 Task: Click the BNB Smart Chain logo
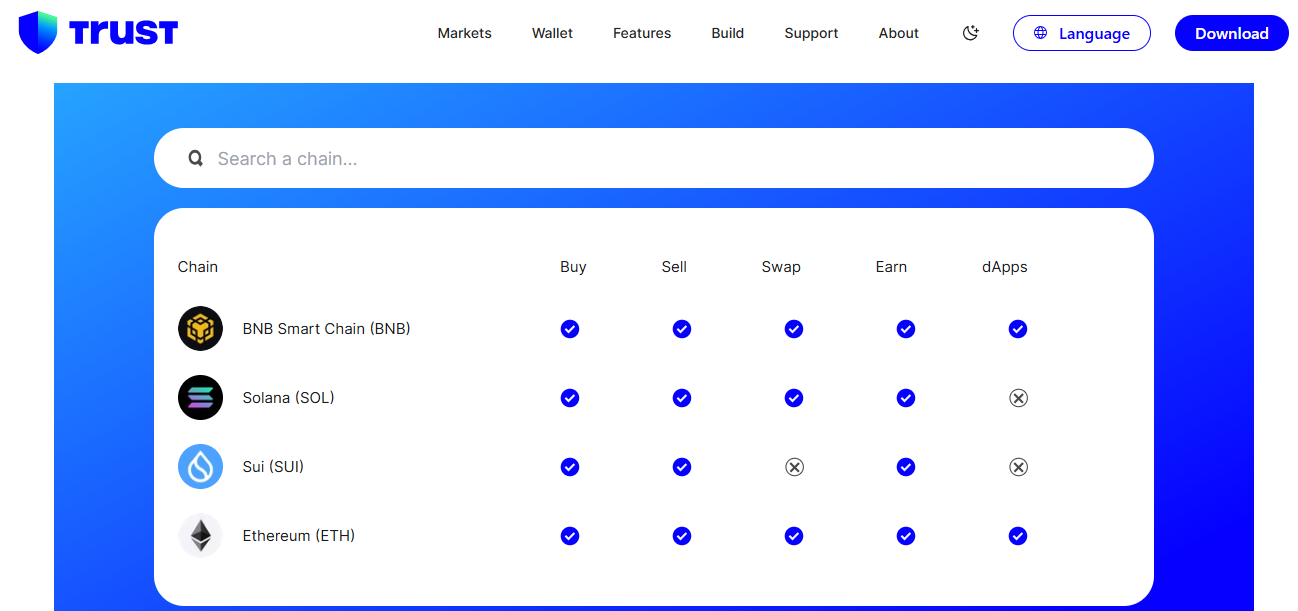pos(200,328)
